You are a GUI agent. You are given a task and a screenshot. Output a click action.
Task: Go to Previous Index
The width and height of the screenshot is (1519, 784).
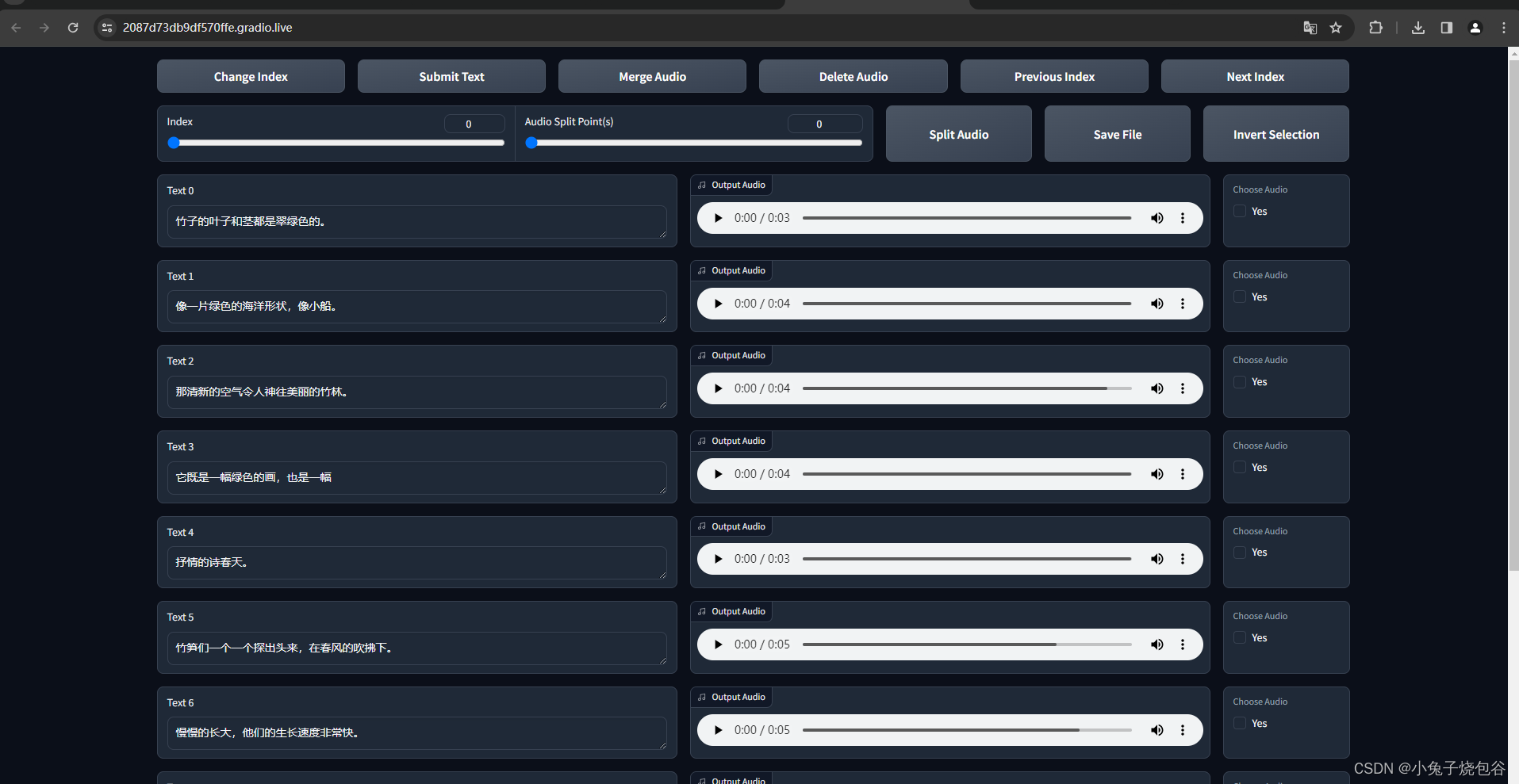point(1054,76)
